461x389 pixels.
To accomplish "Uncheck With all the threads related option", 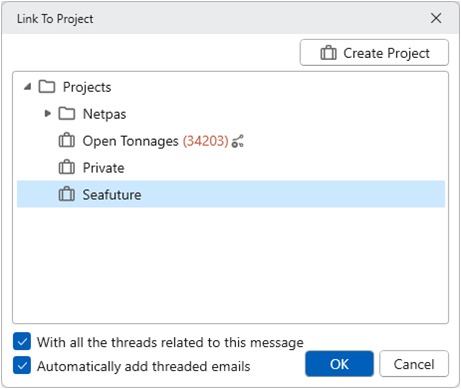I will pyautogui.click(x=22, y=341).
